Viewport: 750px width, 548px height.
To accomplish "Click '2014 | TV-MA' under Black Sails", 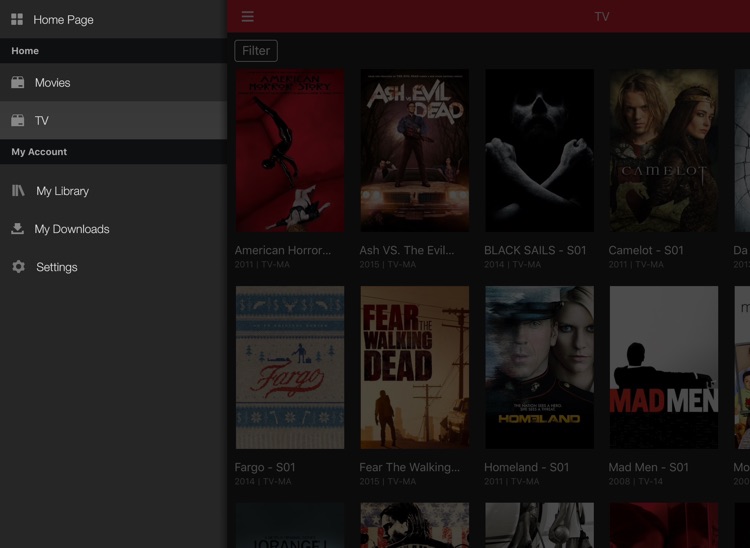I will pyautogui.click(x=512, y=264).
